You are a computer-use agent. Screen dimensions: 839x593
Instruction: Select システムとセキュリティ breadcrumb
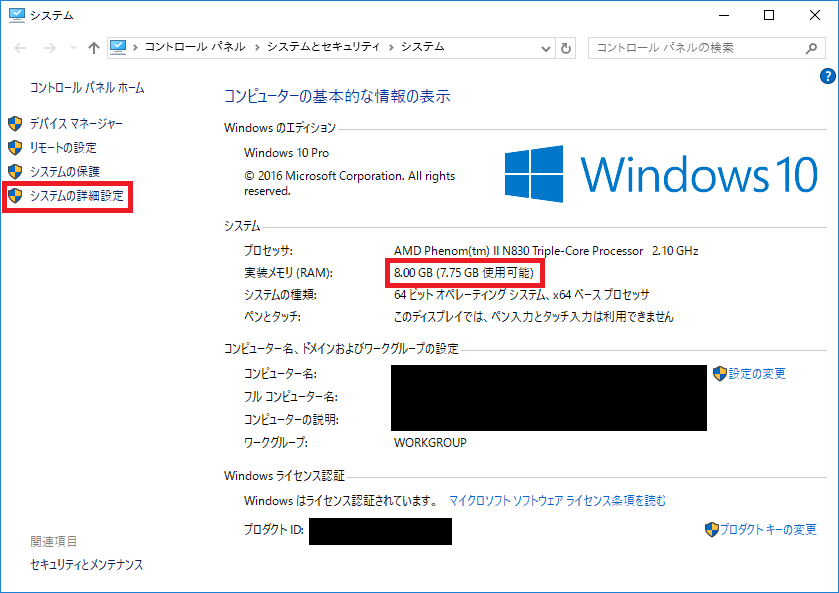(x=323, y=47)
